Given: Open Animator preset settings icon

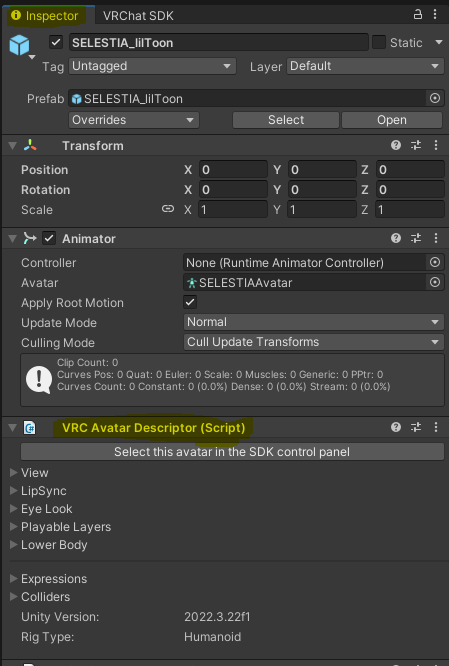Looking at the screenshot, I should pos(416,238).
